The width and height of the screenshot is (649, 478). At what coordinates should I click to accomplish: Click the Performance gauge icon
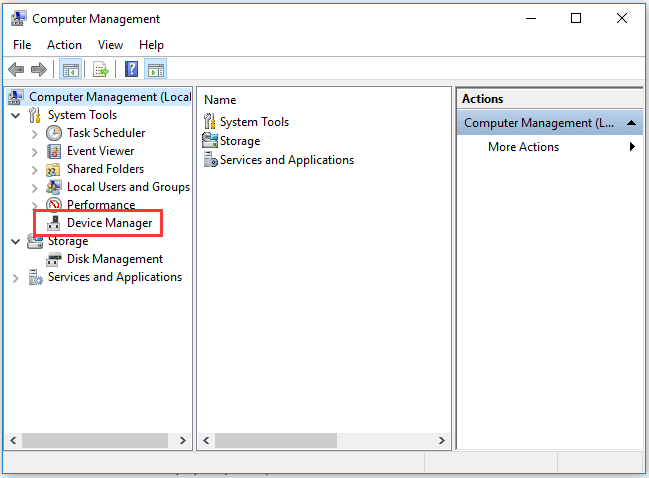(x=54, y=204)
